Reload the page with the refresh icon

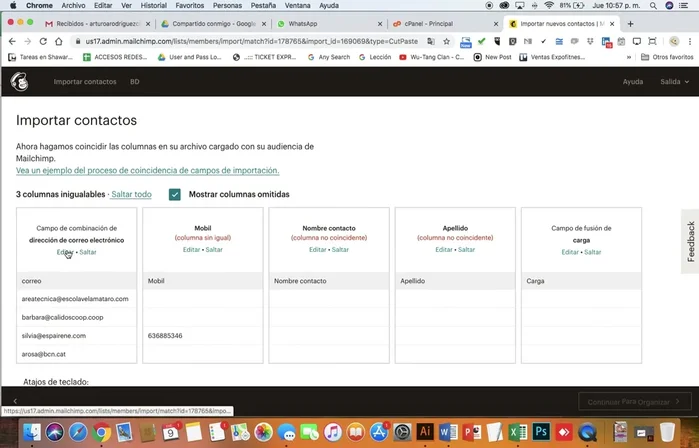point(43,41)
